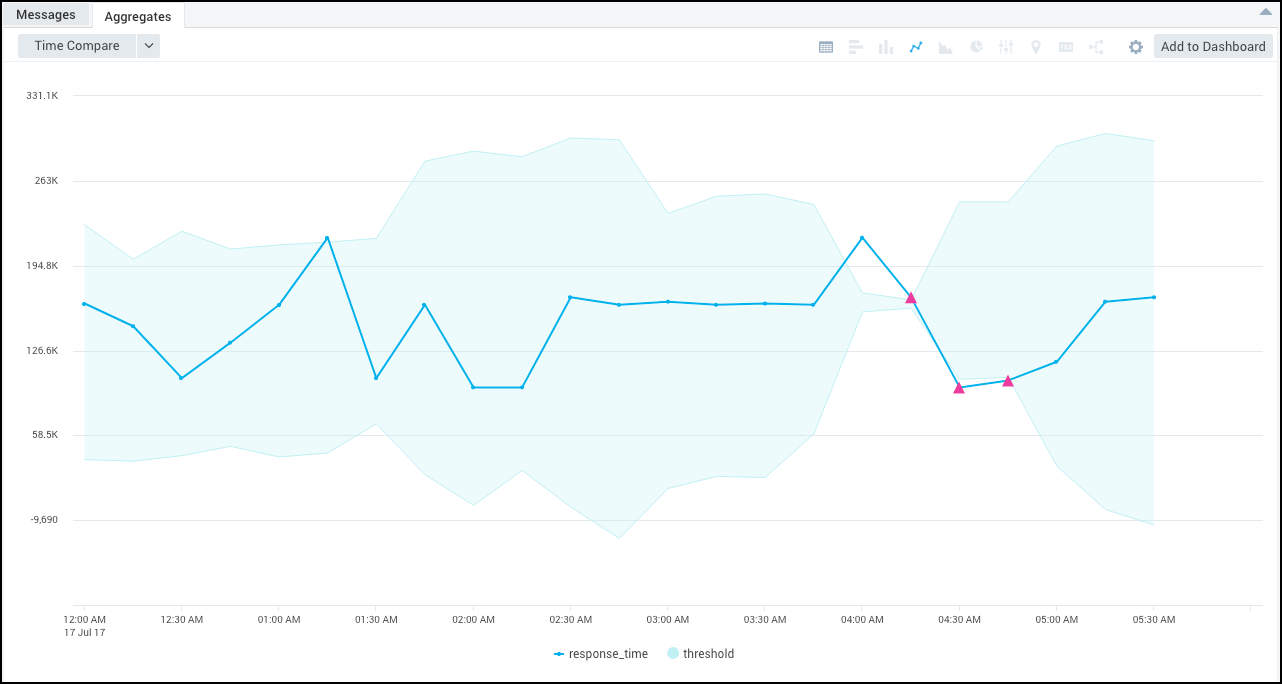Screen dimensions: 1282x684
Task: Pick the pie chart icon
Action: 976,47
